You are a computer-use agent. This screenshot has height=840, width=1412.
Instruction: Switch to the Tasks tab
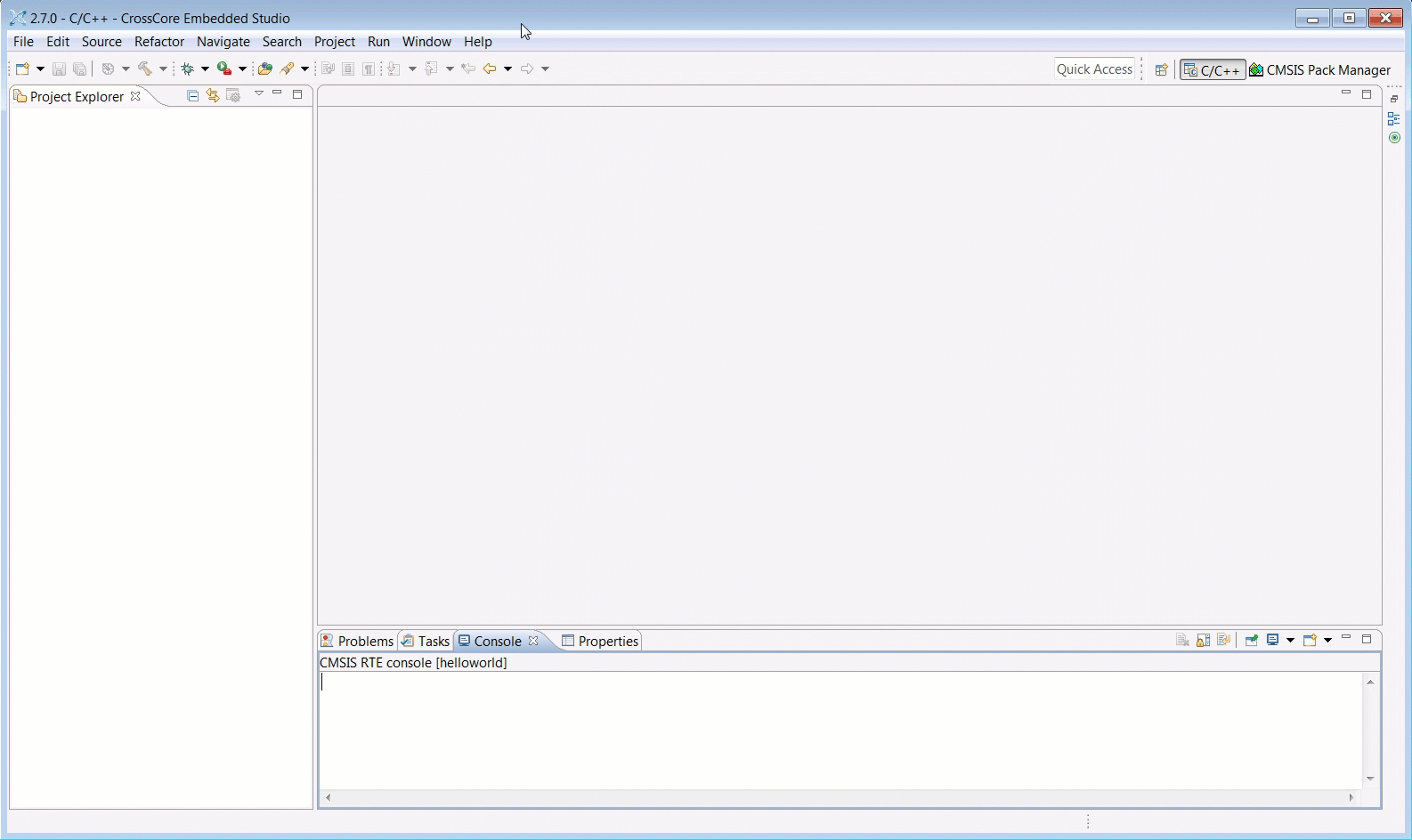(426, 641)
